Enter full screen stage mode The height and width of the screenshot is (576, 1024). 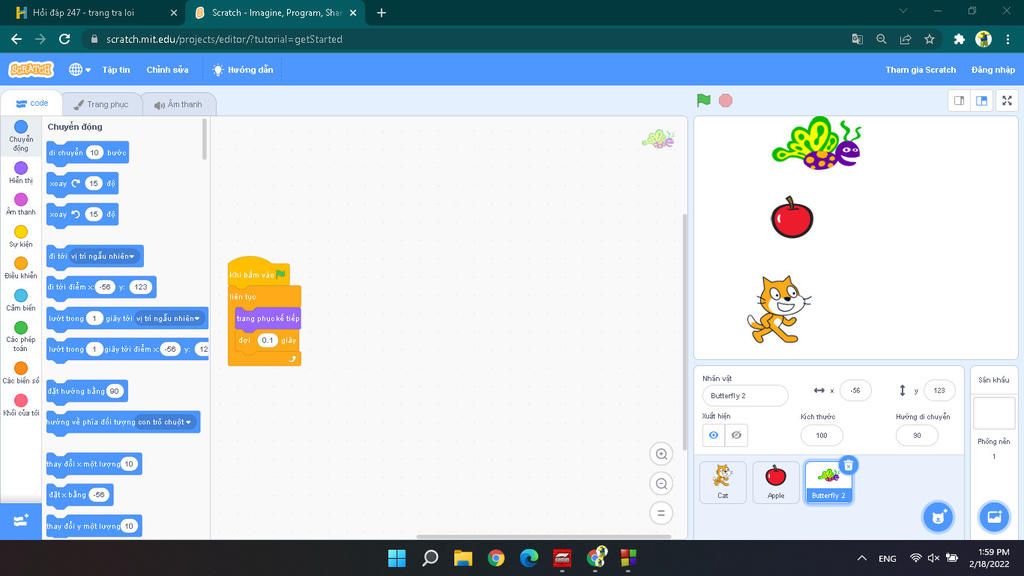tap(1007, 101)
